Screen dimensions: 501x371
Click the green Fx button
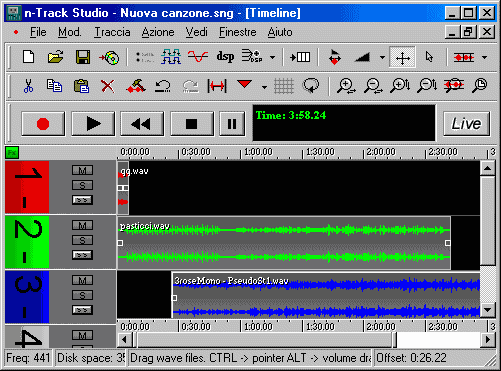point(12,153)
